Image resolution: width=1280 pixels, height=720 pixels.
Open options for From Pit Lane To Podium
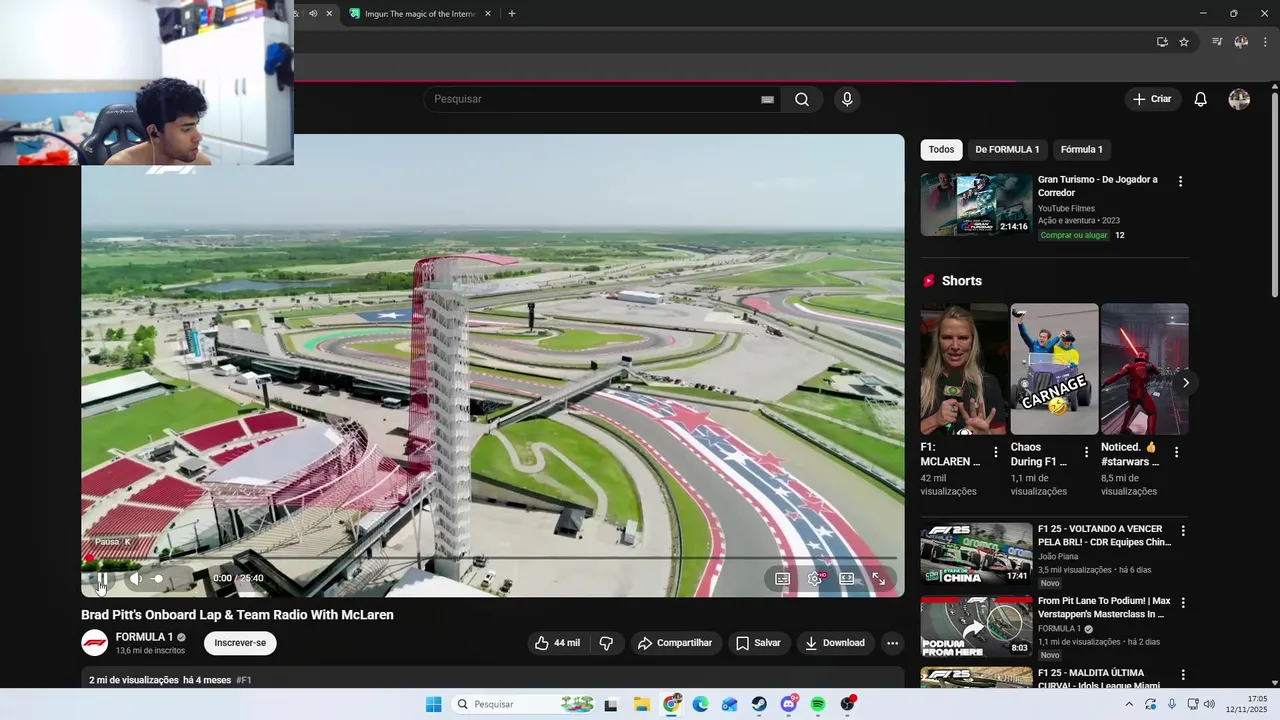[x=1183, y=603]
